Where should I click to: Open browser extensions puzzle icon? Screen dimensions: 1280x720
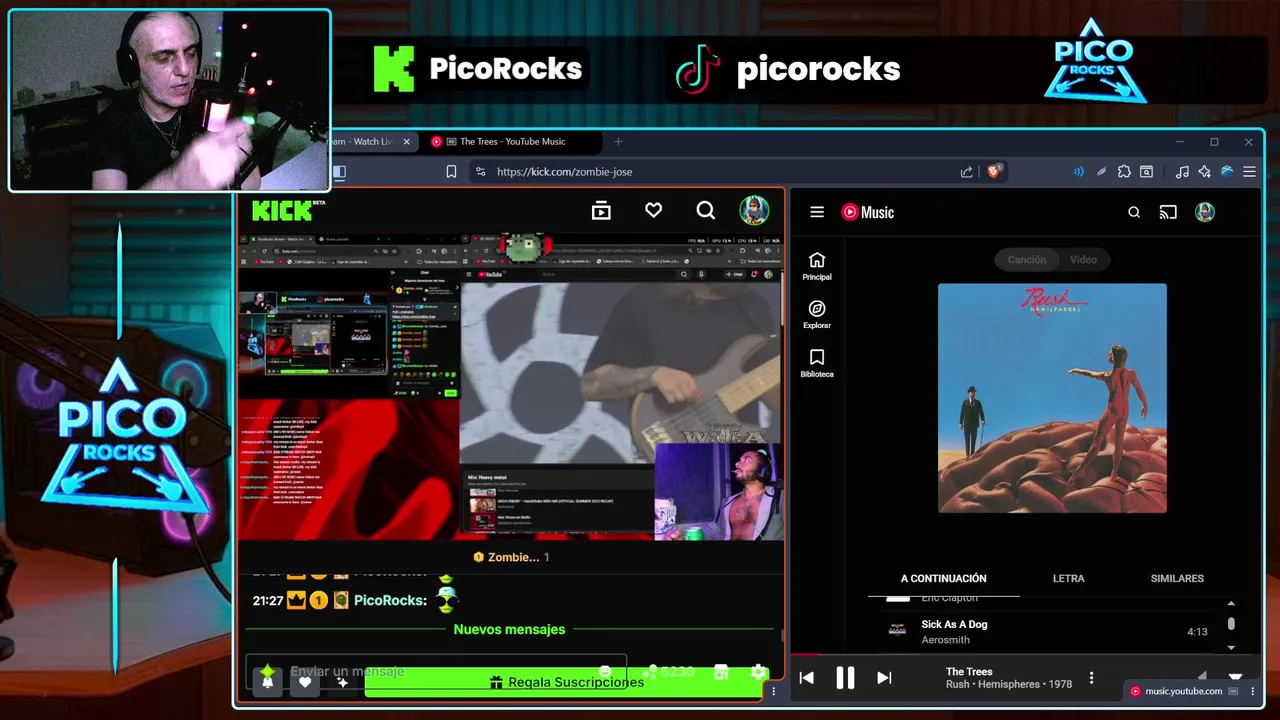click(x=1124, y=172)
